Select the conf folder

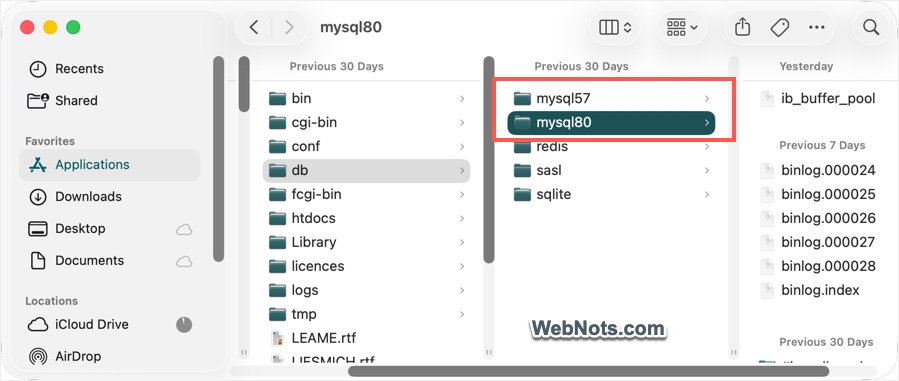(366, 147)
